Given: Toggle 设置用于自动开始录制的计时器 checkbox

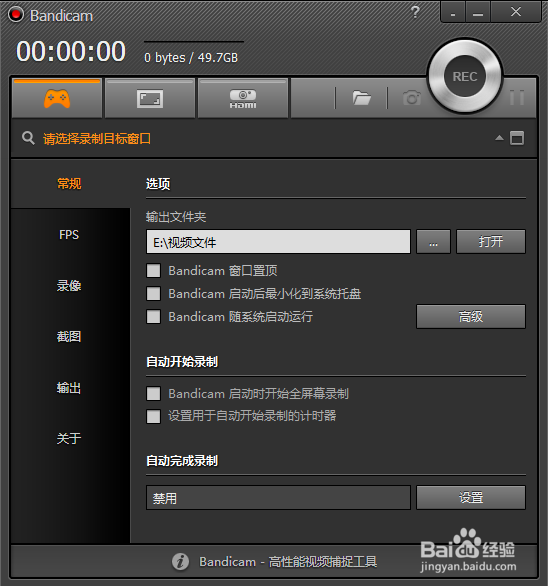Looking at the screenshot, I should pyautogui.click(x=153, y=416).
